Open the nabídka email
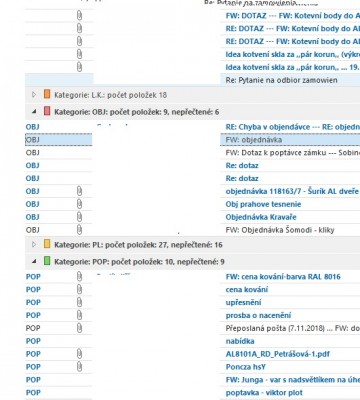This screenshot has width=360, height=400. 240,341
